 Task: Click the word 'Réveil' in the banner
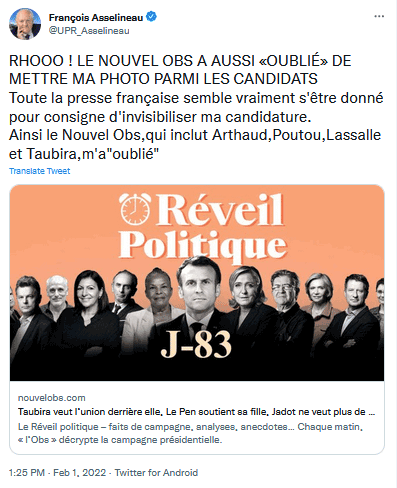tap(221, 210)
